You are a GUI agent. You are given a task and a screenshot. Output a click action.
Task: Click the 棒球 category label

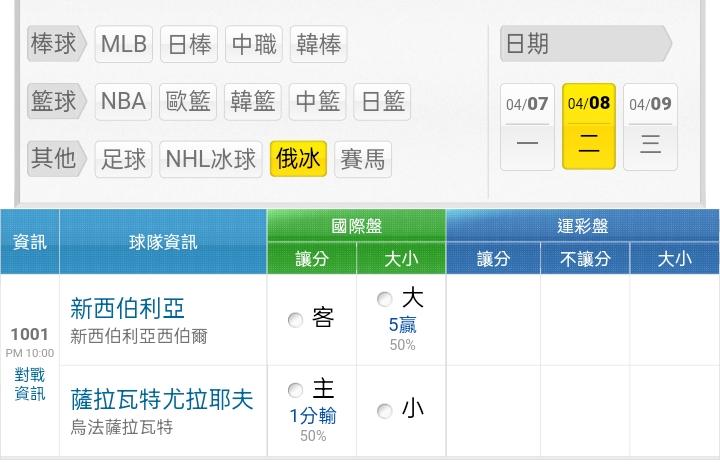(56, 44)
